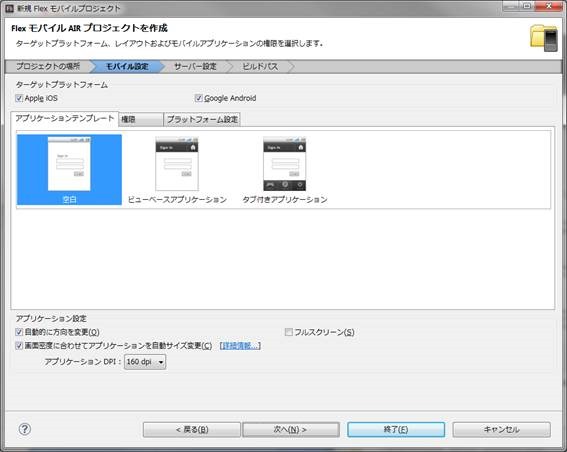
Task: Select the tabbed application template icon
Action: 285,164
